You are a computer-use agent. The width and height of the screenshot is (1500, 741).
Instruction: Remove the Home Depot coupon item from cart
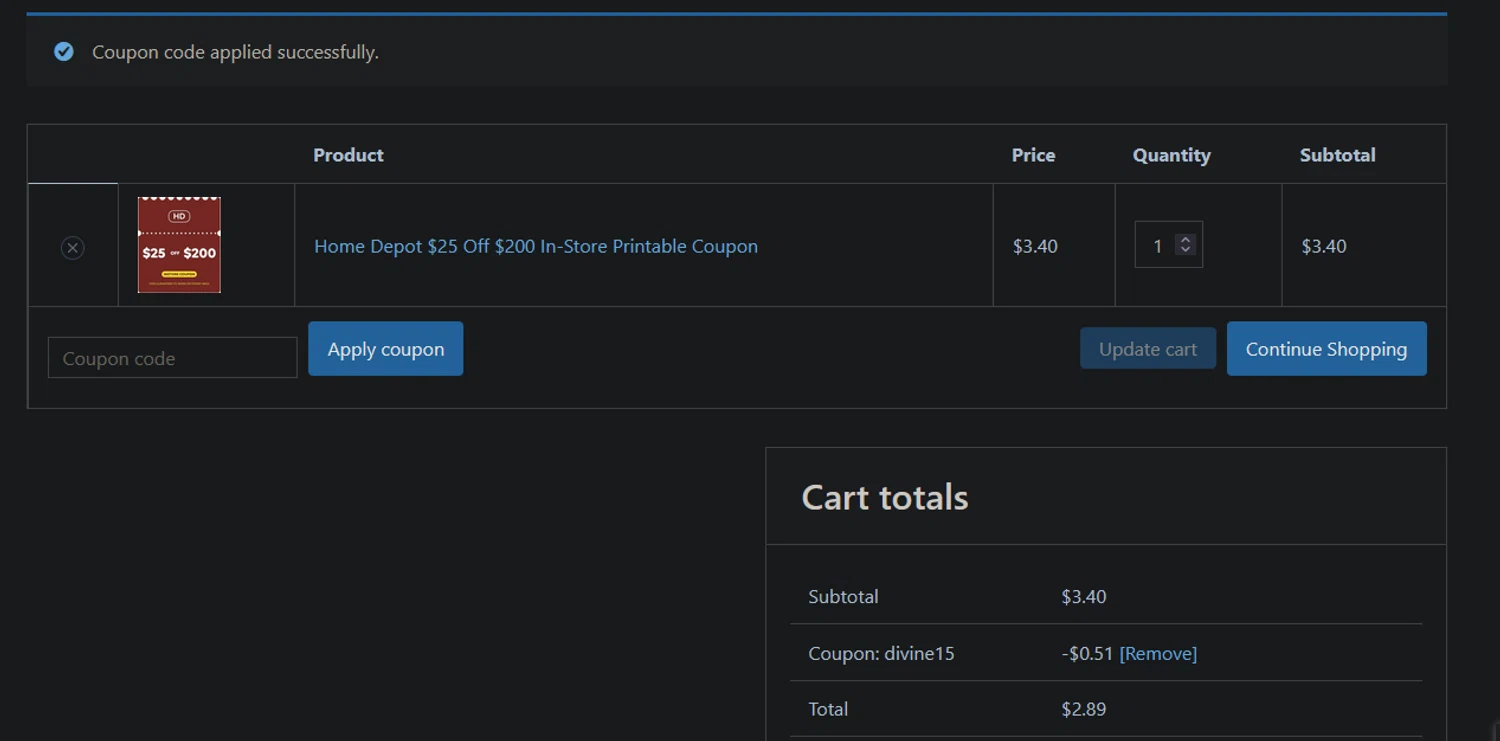[72, 247]
